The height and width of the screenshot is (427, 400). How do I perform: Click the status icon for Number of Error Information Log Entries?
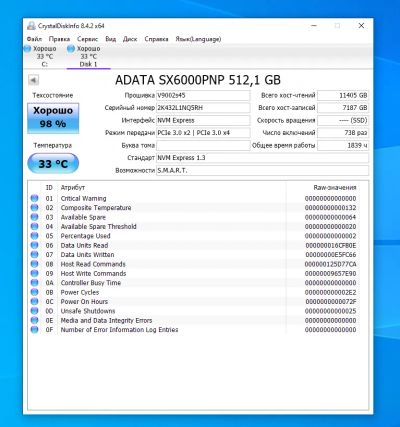[x=34, y=330]
